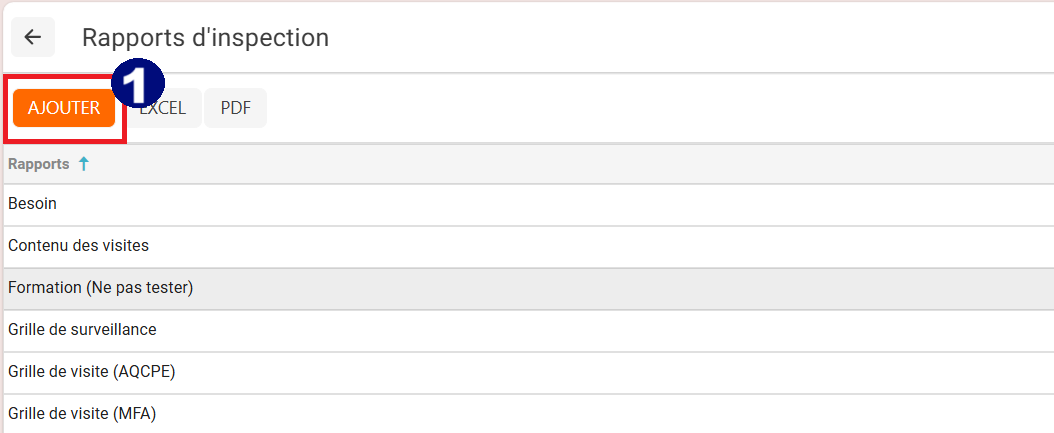Sort by the Rapports column header
The image size is (1054, 433).
(39, 164)
